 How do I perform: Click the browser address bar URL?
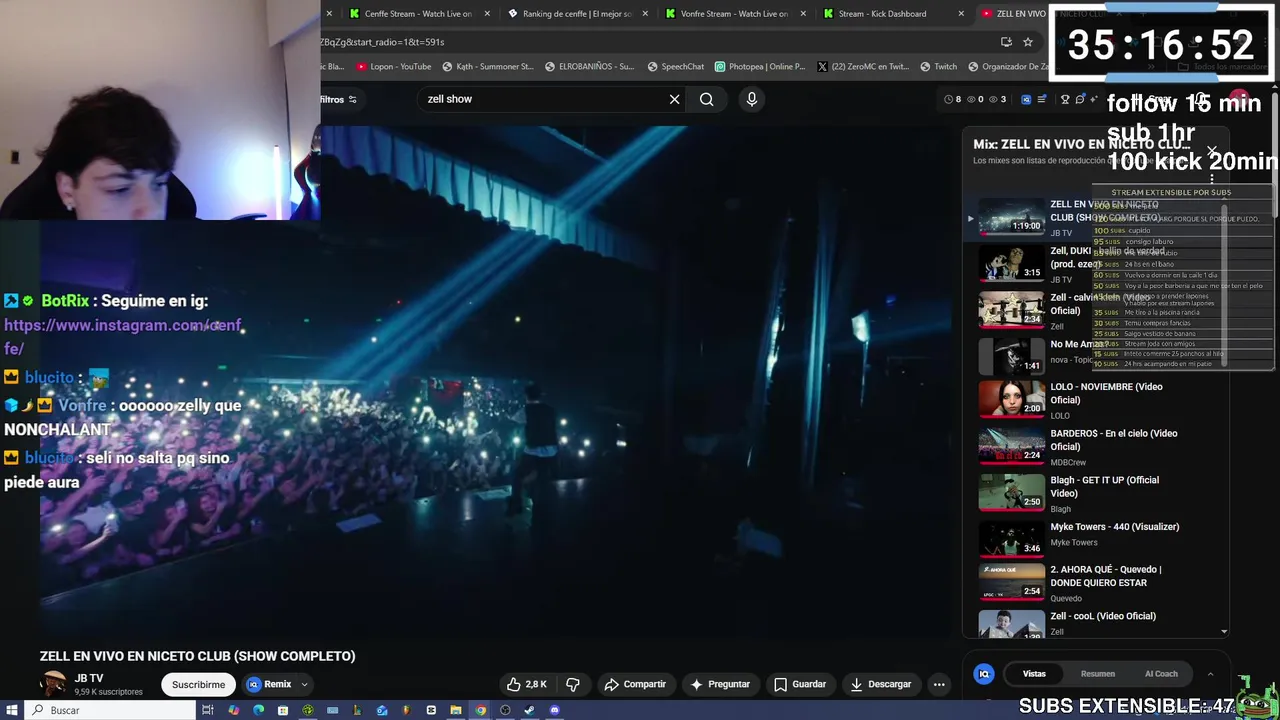382,42
